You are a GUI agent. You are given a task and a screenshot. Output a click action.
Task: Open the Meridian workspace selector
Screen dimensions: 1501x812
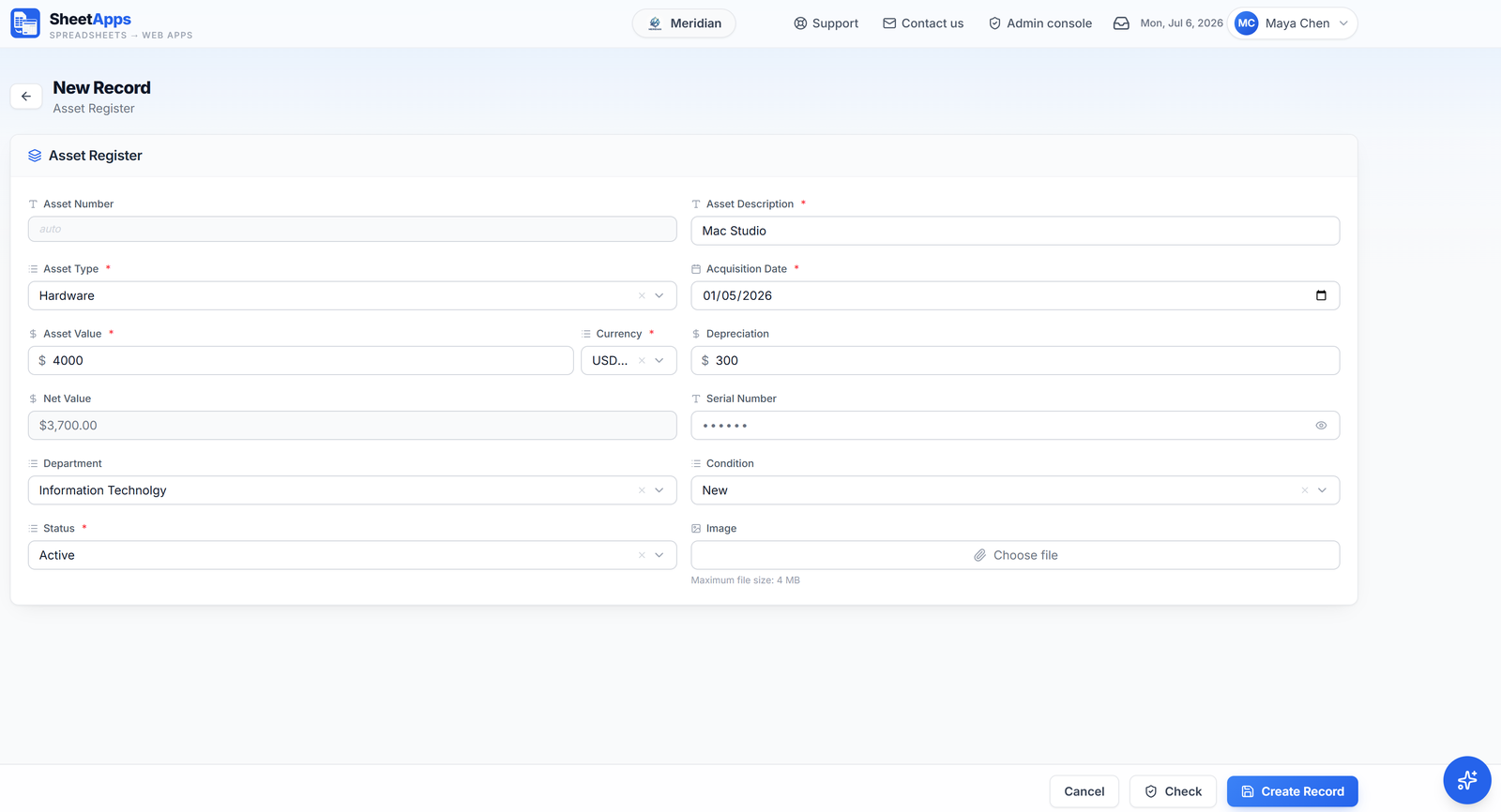(x=684, y=23)
